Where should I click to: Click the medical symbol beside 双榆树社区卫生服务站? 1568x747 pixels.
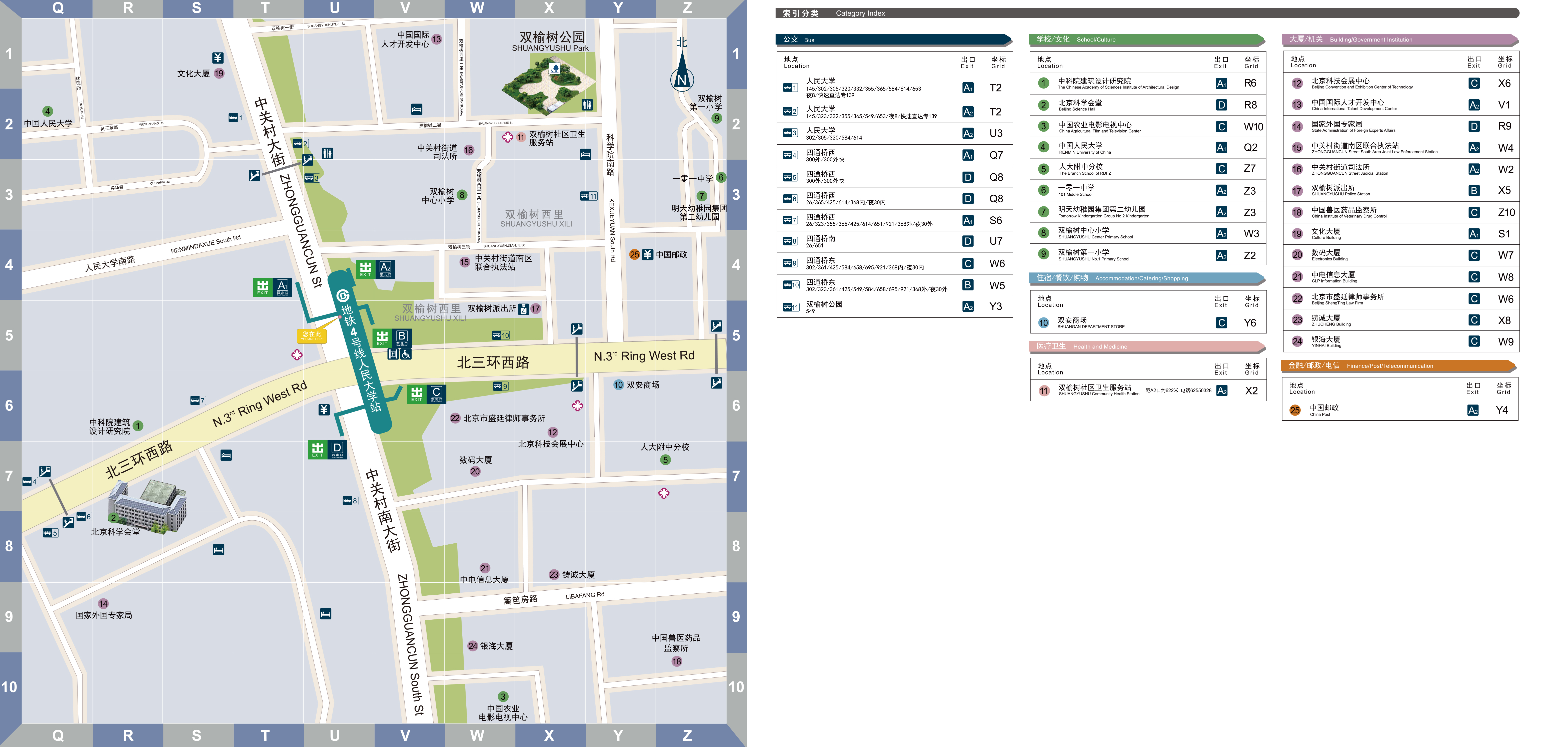[x=508, y=137]
